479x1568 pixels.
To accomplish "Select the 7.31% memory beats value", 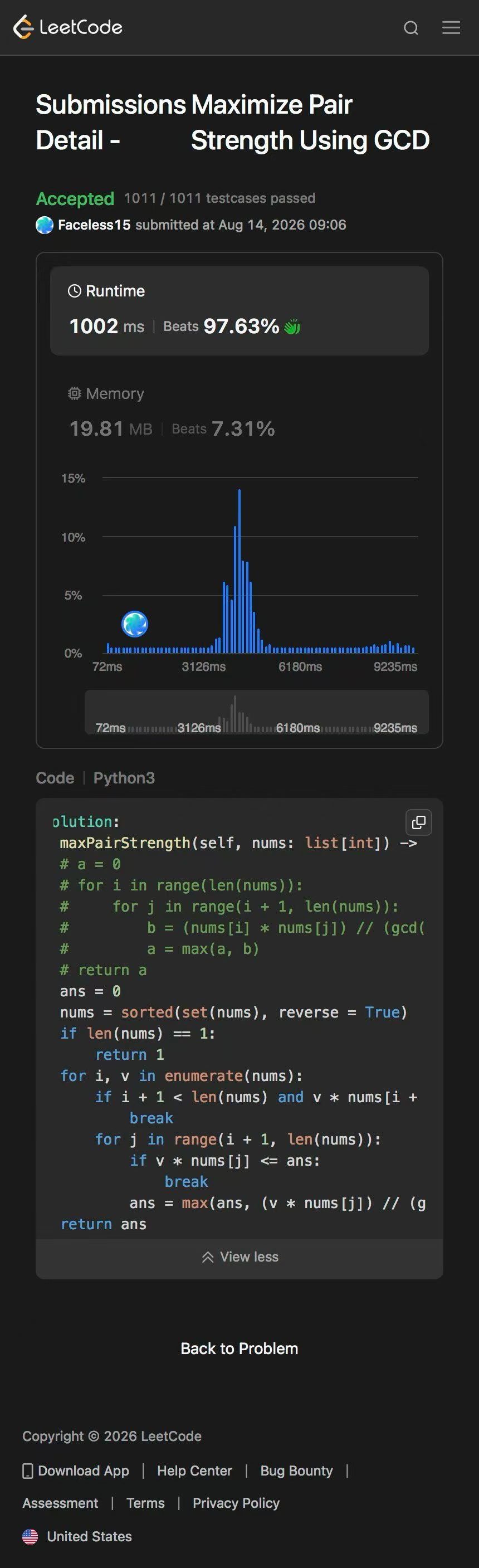I will [243, 428].
